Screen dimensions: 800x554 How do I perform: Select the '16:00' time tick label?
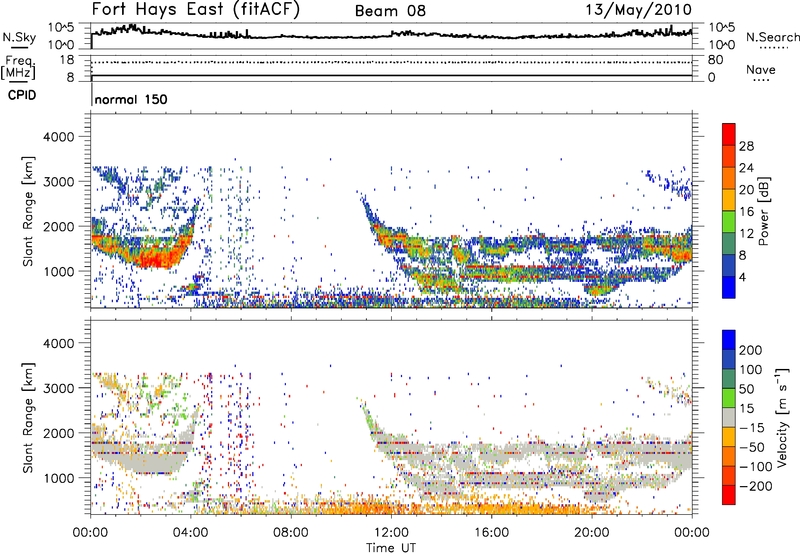491,533
